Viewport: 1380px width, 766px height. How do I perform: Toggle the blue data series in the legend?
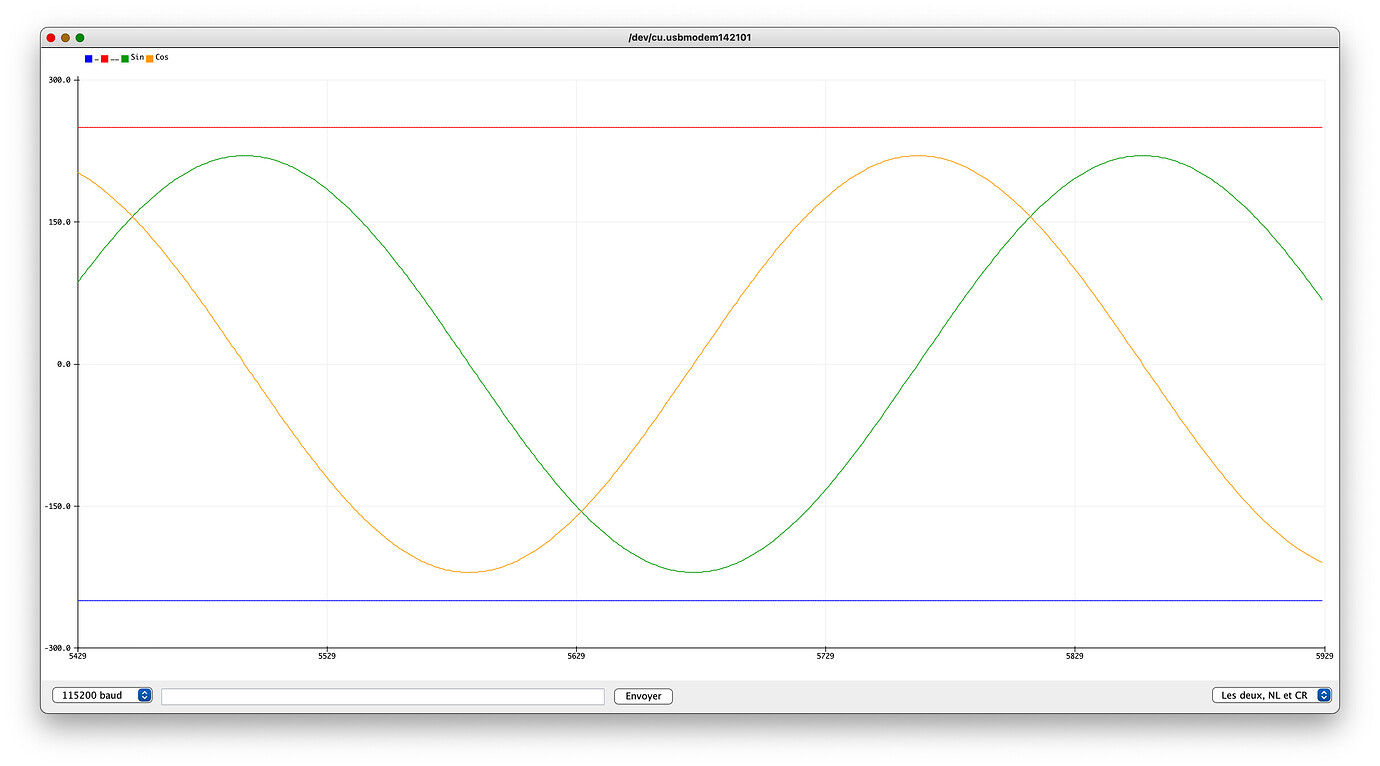click(x=88, y=58)
